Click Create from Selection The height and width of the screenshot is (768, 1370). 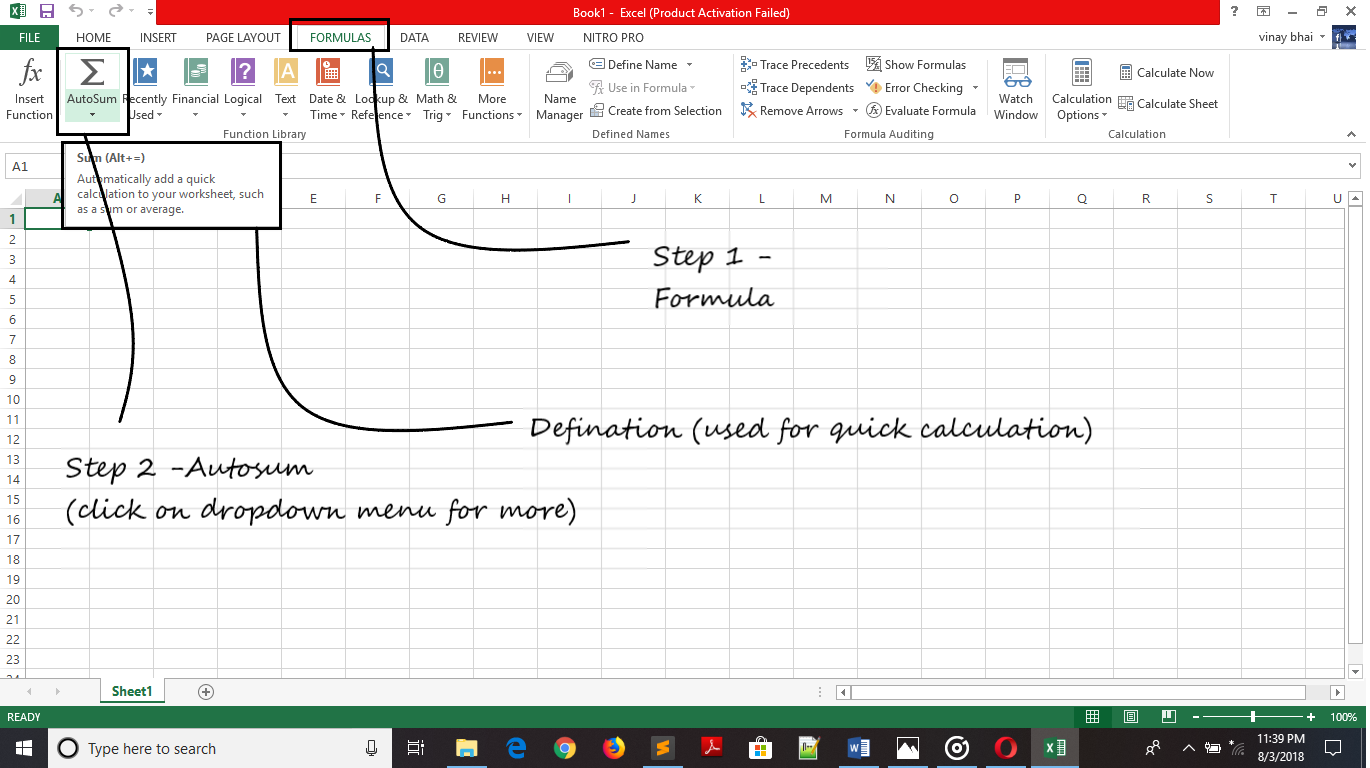pos(655,111)
